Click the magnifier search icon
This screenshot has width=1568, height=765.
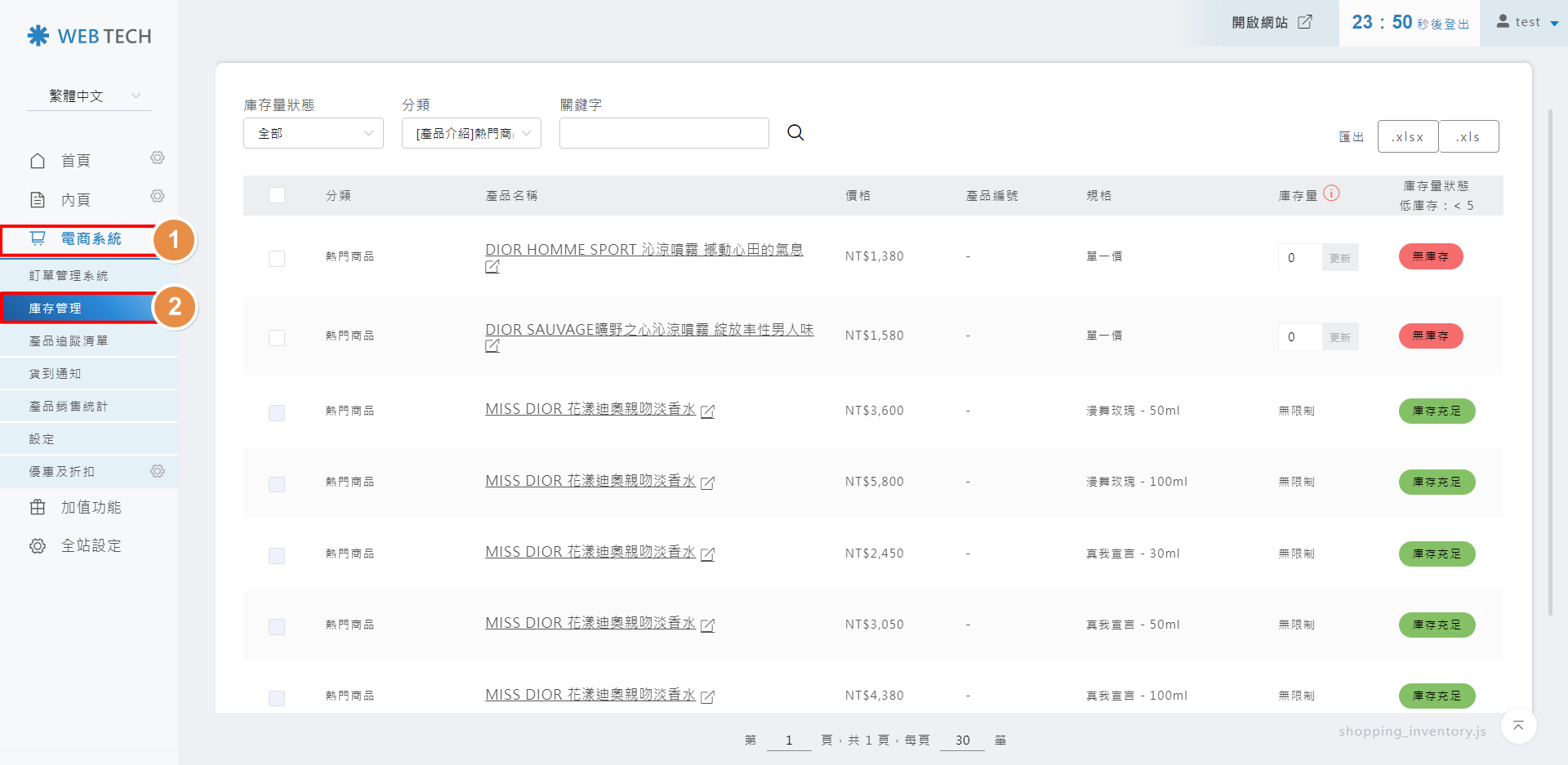[795, 133]
